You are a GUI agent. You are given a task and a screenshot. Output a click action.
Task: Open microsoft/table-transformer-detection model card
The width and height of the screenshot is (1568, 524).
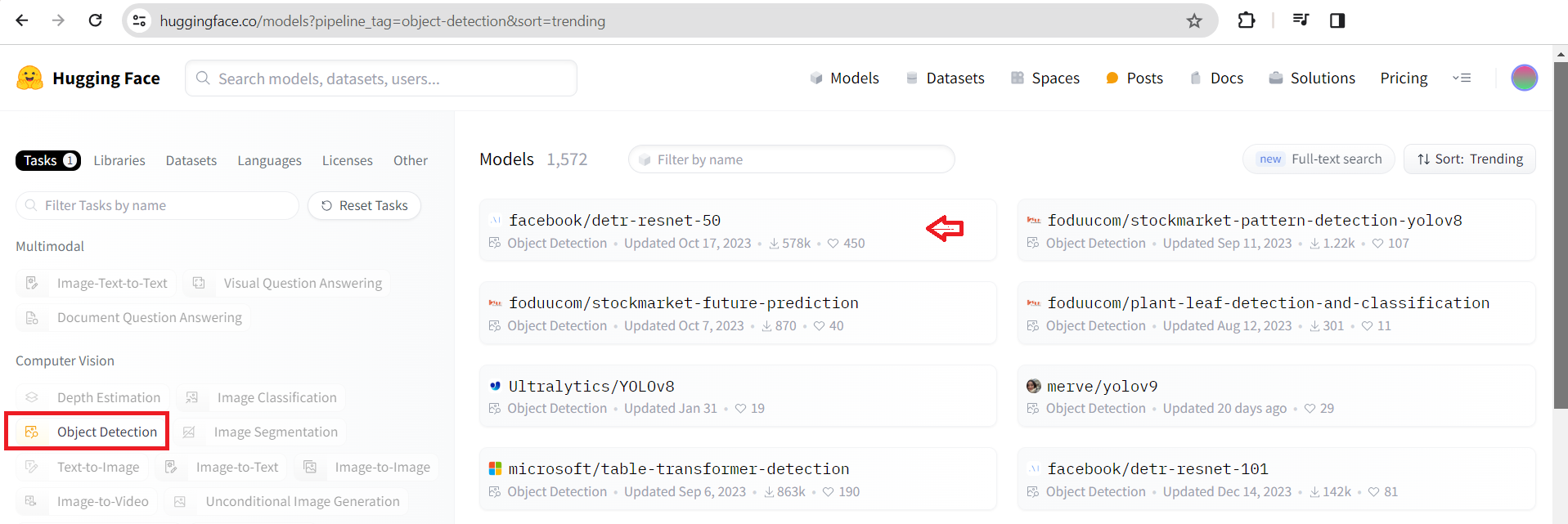pos(738,478)
